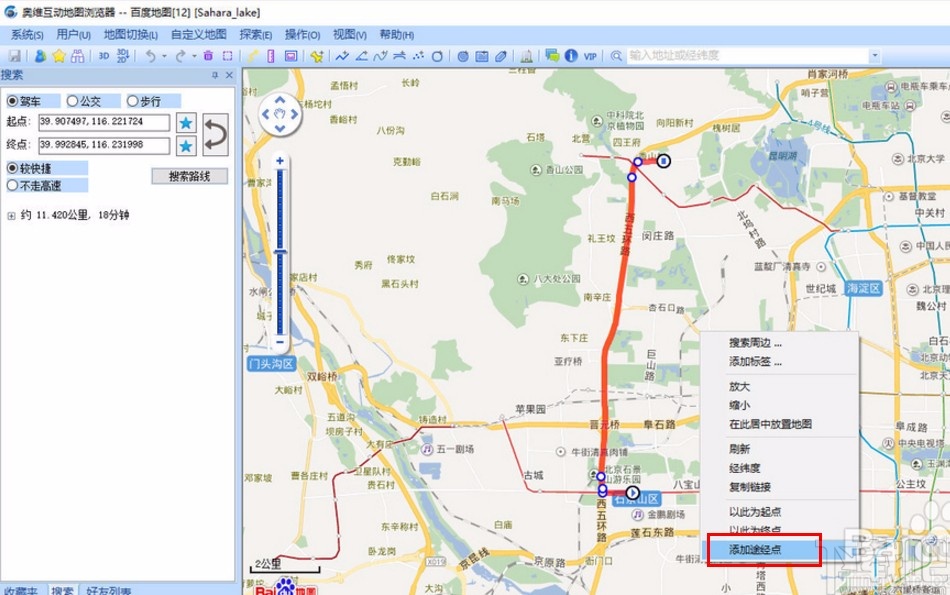Screen dimensions: 950x595
Task: Choose 添加标签 in context menu
Action: pyautogui.click(x=779, y=362)
